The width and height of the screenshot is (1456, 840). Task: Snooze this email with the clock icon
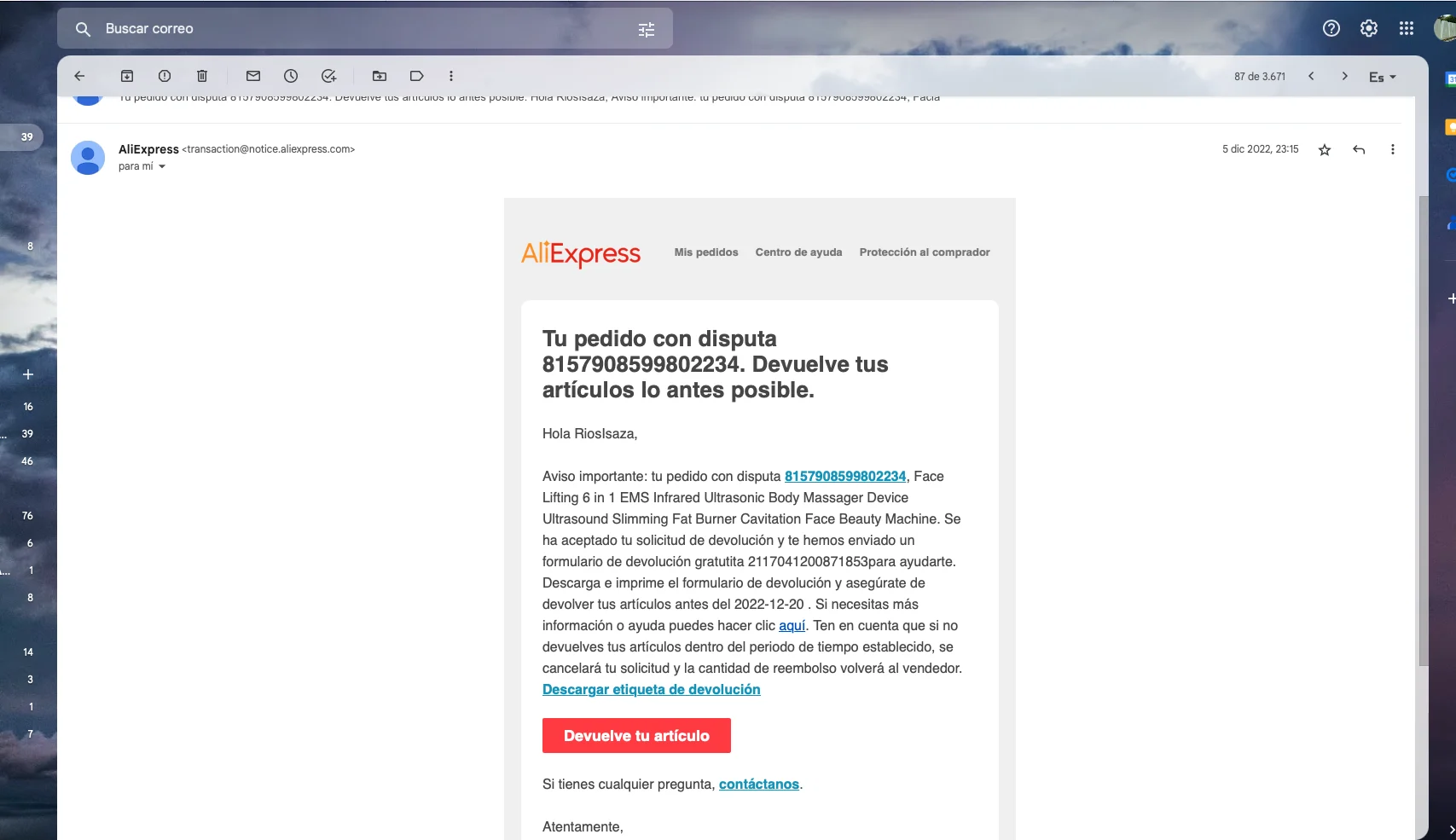[x=291, y=76]
